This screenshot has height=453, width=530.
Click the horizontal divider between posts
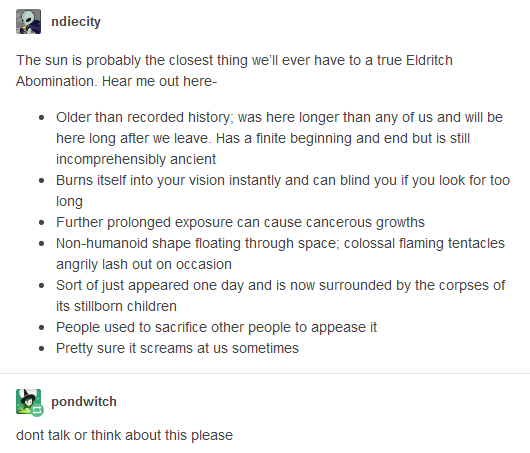(265, 374)
